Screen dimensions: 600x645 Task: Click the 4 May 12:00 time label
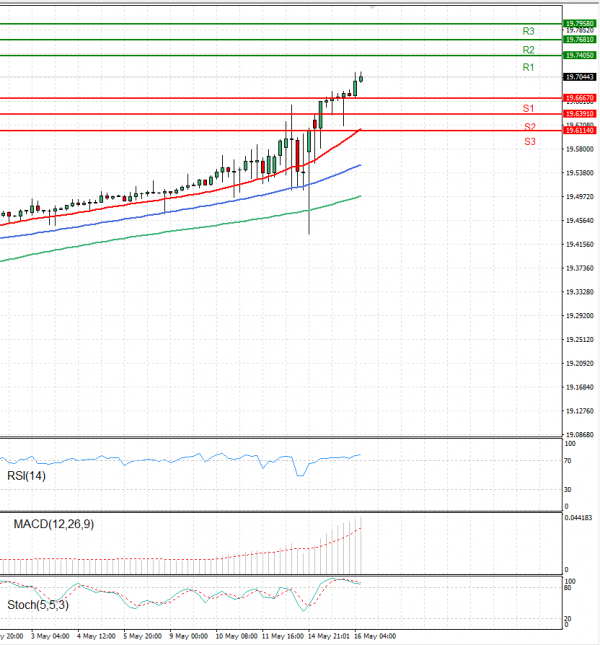(96, 636)
